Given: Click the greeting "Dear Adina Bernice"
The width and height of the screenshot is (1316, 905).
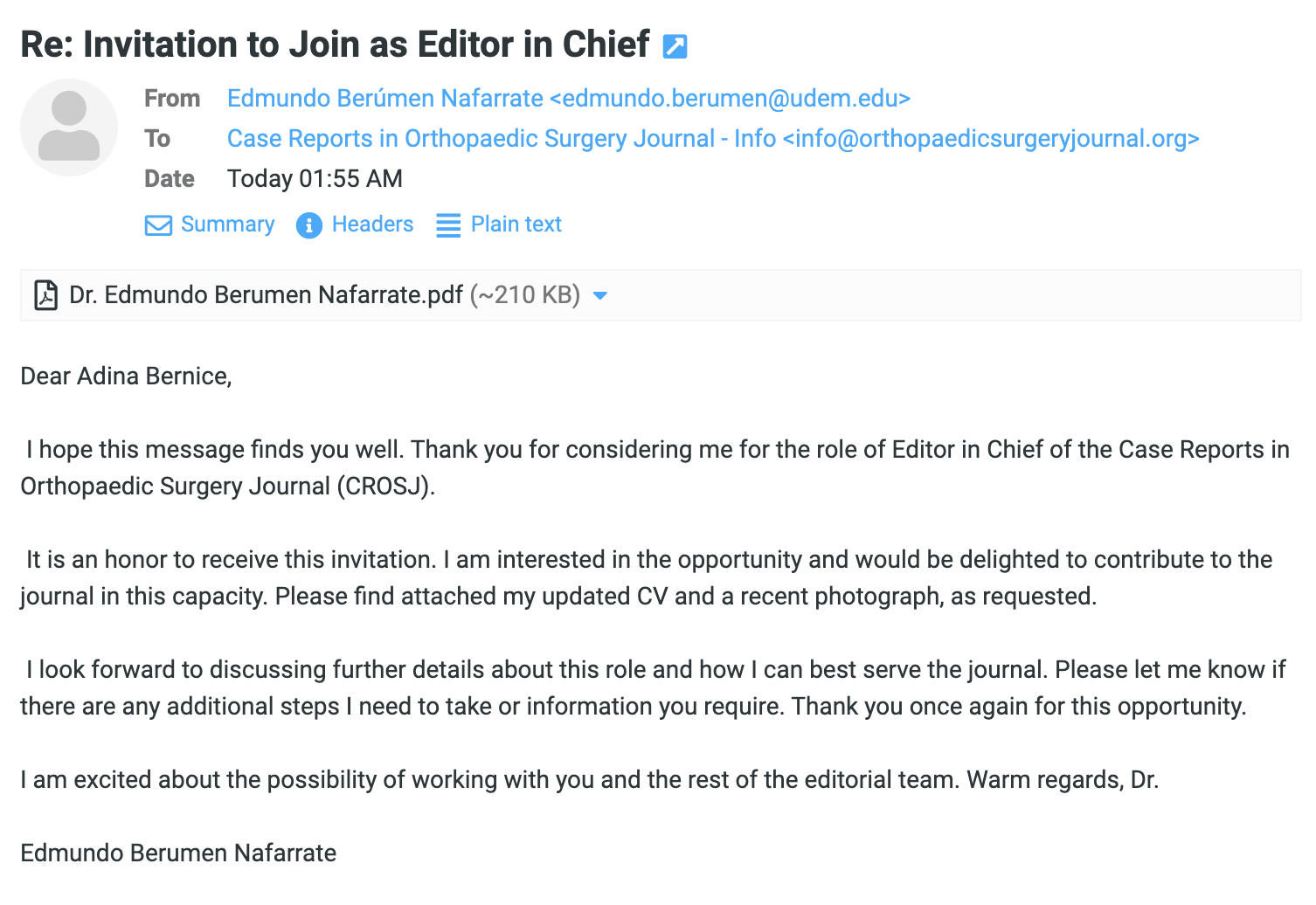Looking at the screenshot, I should pyautogui.click(x=126, y=377).
